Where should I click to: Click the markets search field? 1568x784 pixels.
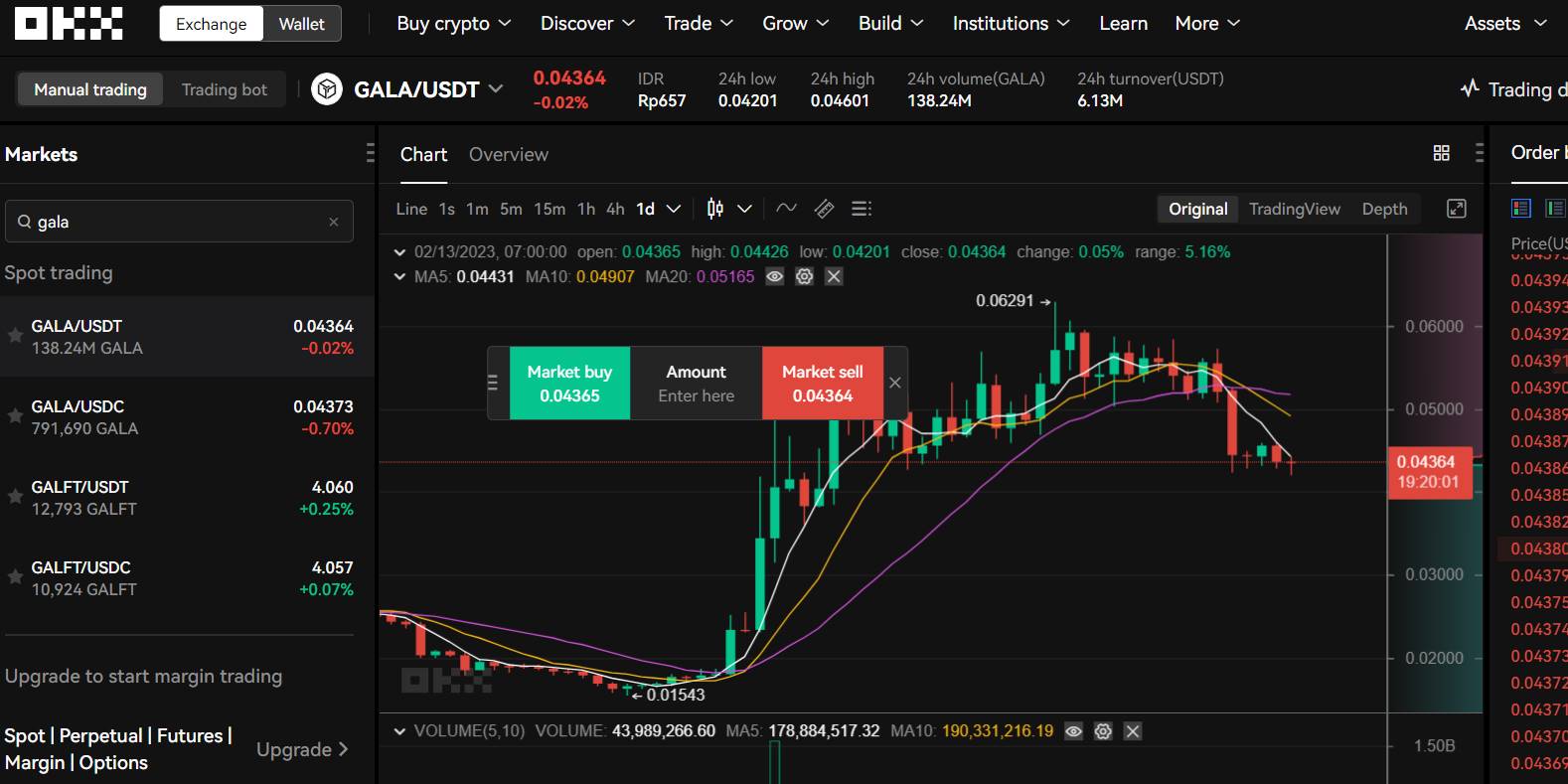179,222
